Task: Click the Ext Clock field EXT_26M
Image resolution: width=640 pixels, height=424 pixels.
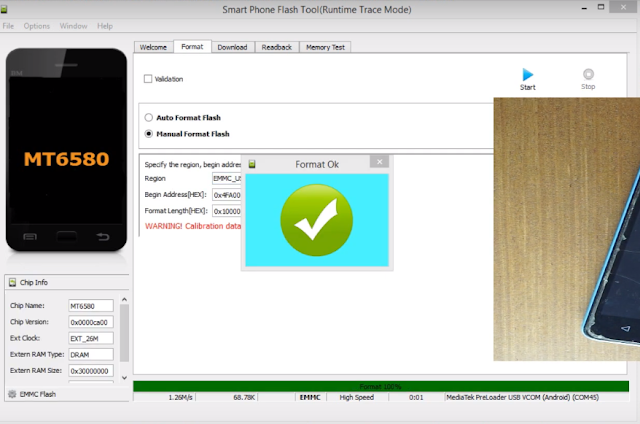Action: pos(91,338)
